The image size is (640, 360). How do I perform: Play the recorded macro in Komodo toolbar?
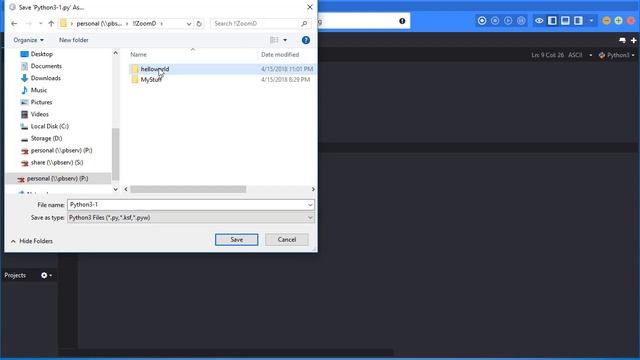tap(508, 20)
